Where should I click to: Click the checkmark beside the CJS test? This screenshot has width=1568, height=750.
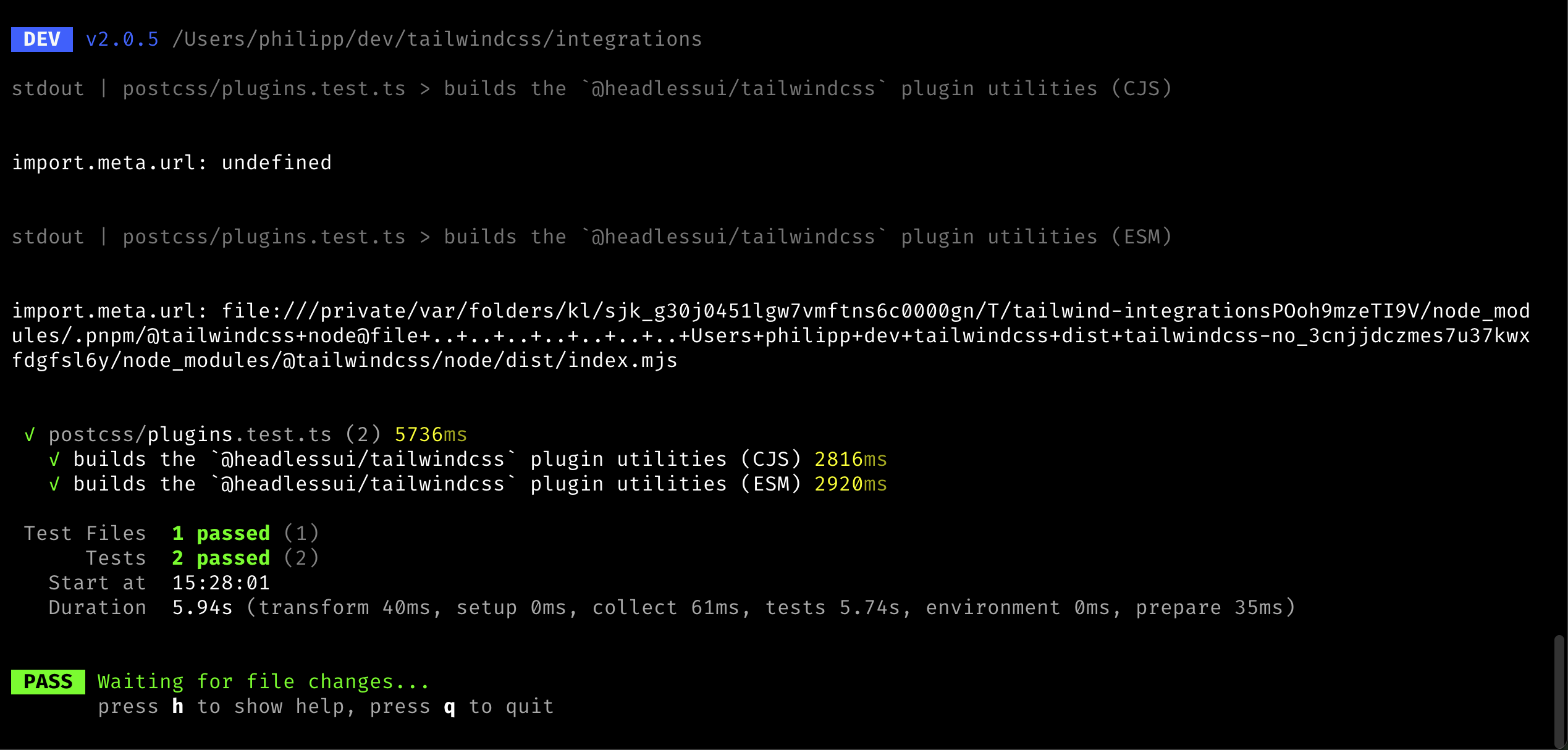tap(54, 460)
